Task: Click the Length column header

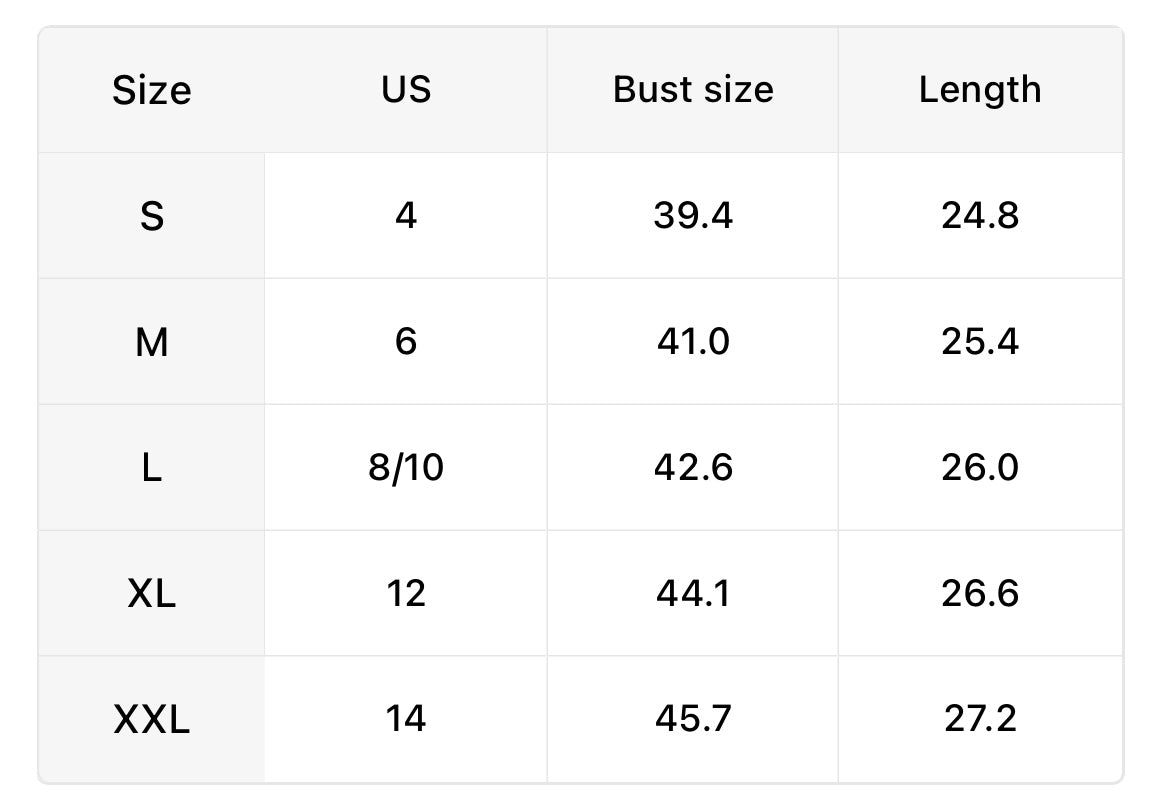Action: click(x=980, y=89)
